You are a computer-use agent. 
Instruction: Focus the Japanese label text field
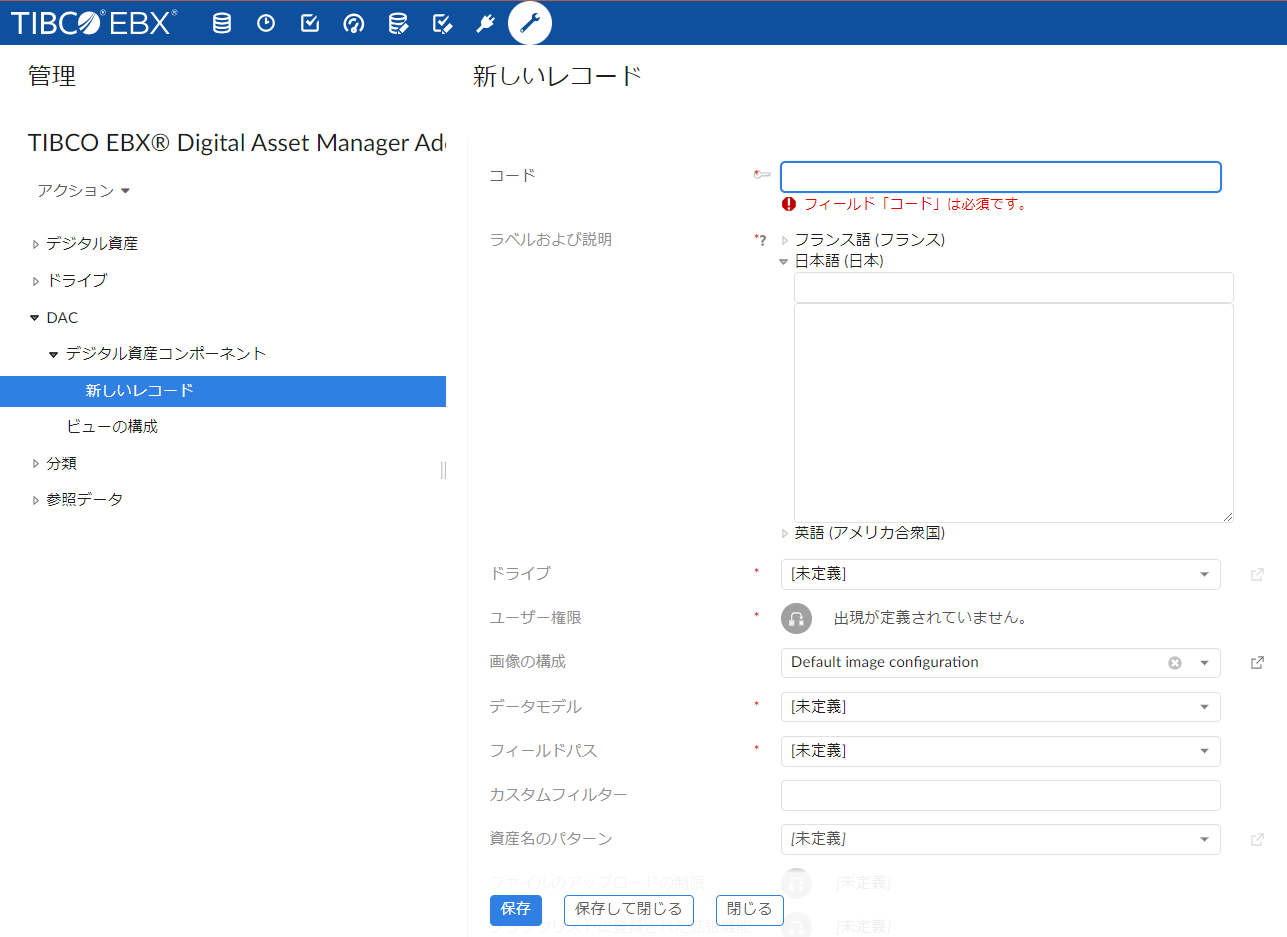click(x=1013, y=287)
